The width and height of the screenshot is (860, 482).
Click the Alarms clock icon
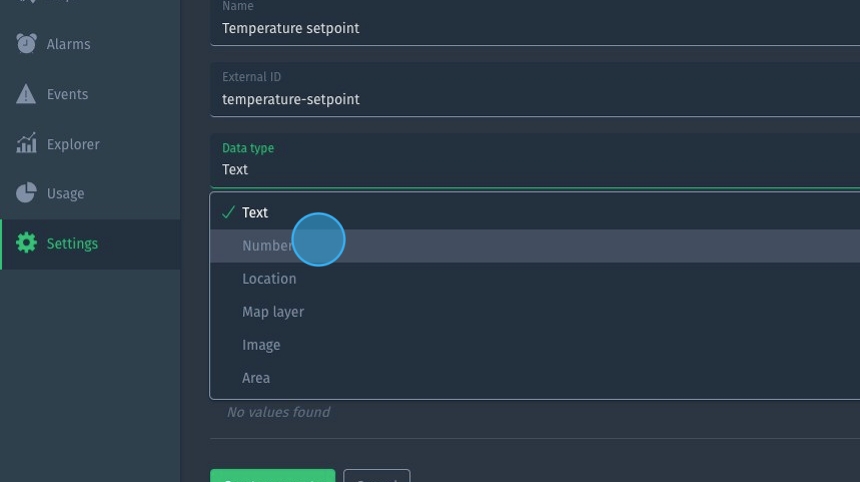pos(27,44)
